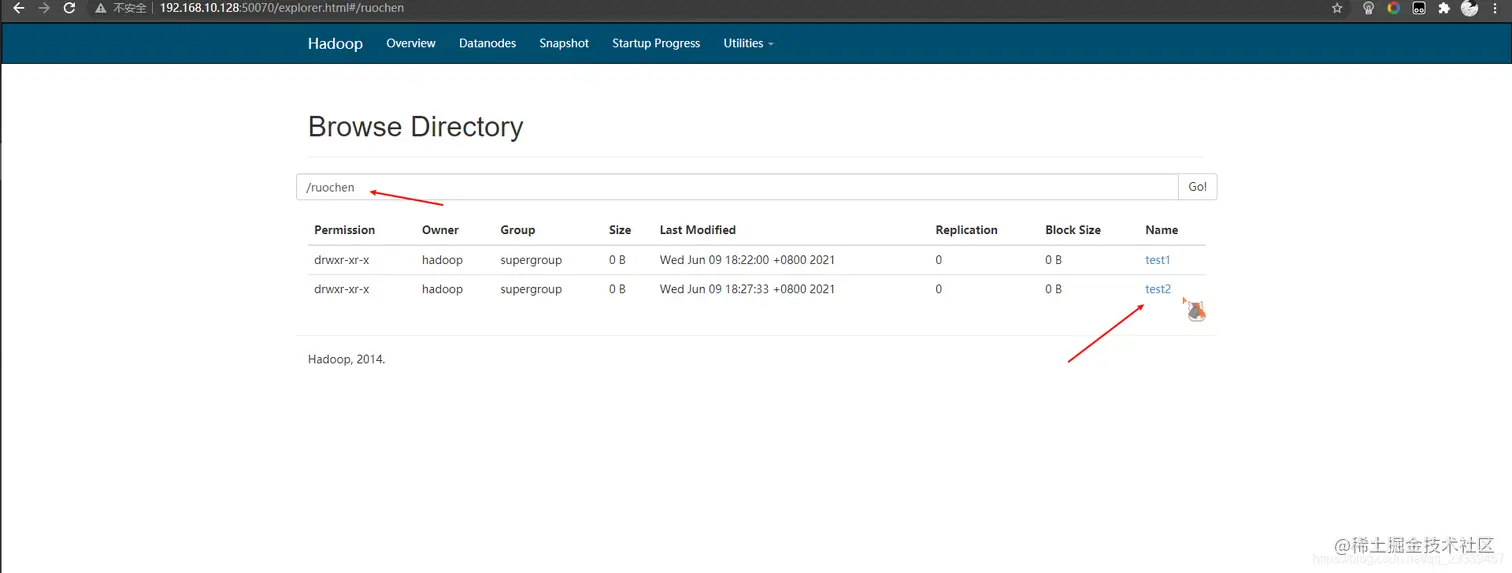Open the Startup Progress tab
The image size is (1512, 573).
(656, 44)
